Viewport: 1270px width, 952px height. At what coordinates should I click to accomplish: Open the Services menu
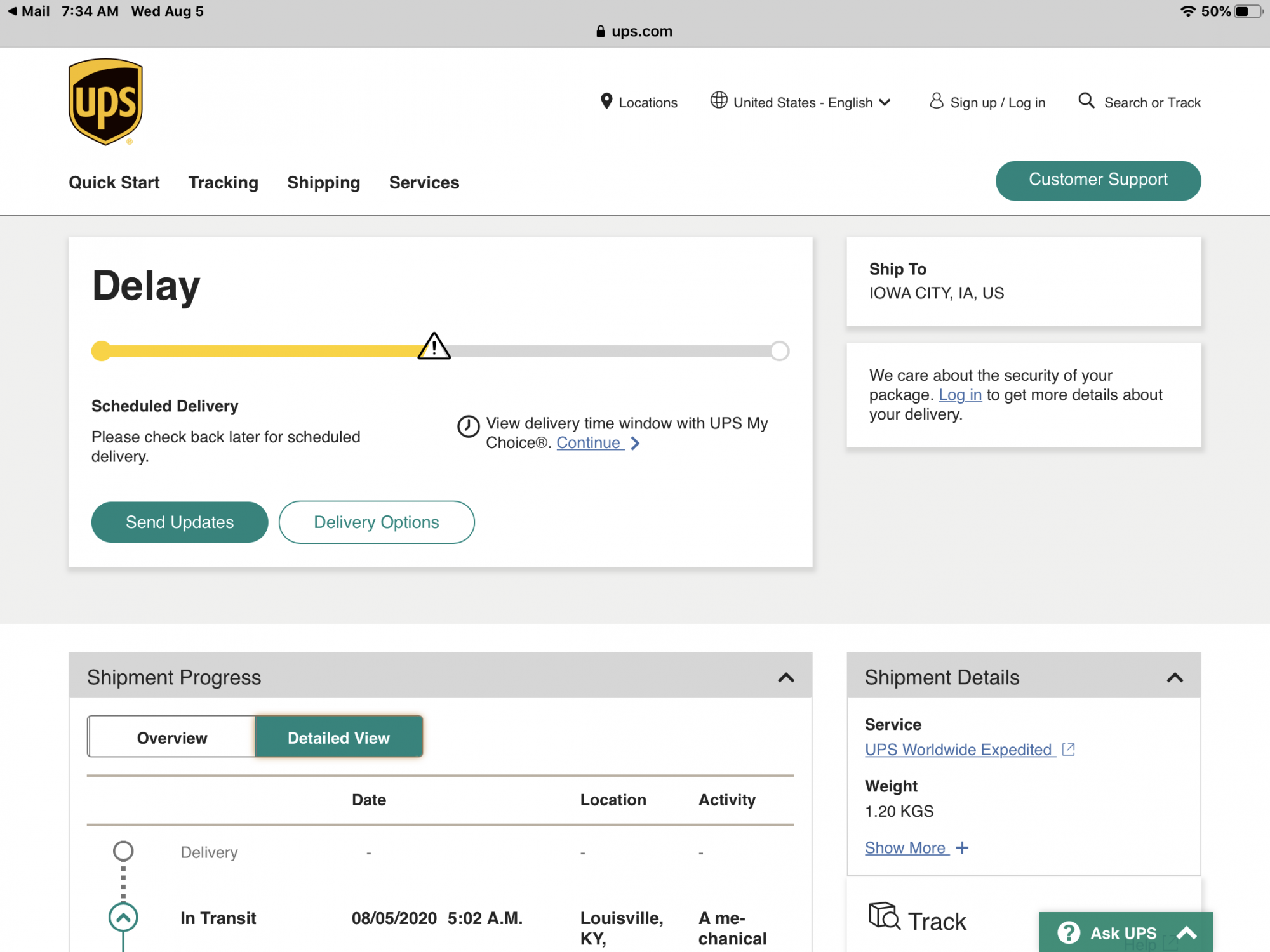coord(424,183)
